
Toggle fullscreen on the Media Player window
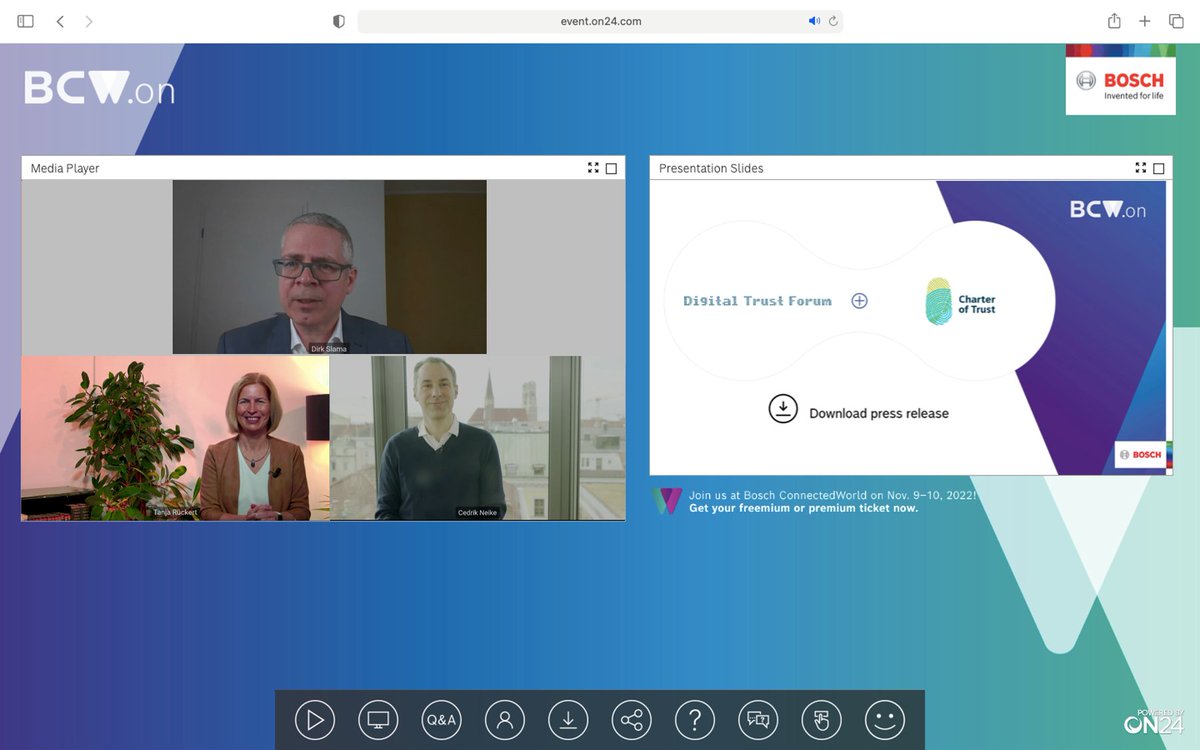pyautogui.click(x=593, y=168)
